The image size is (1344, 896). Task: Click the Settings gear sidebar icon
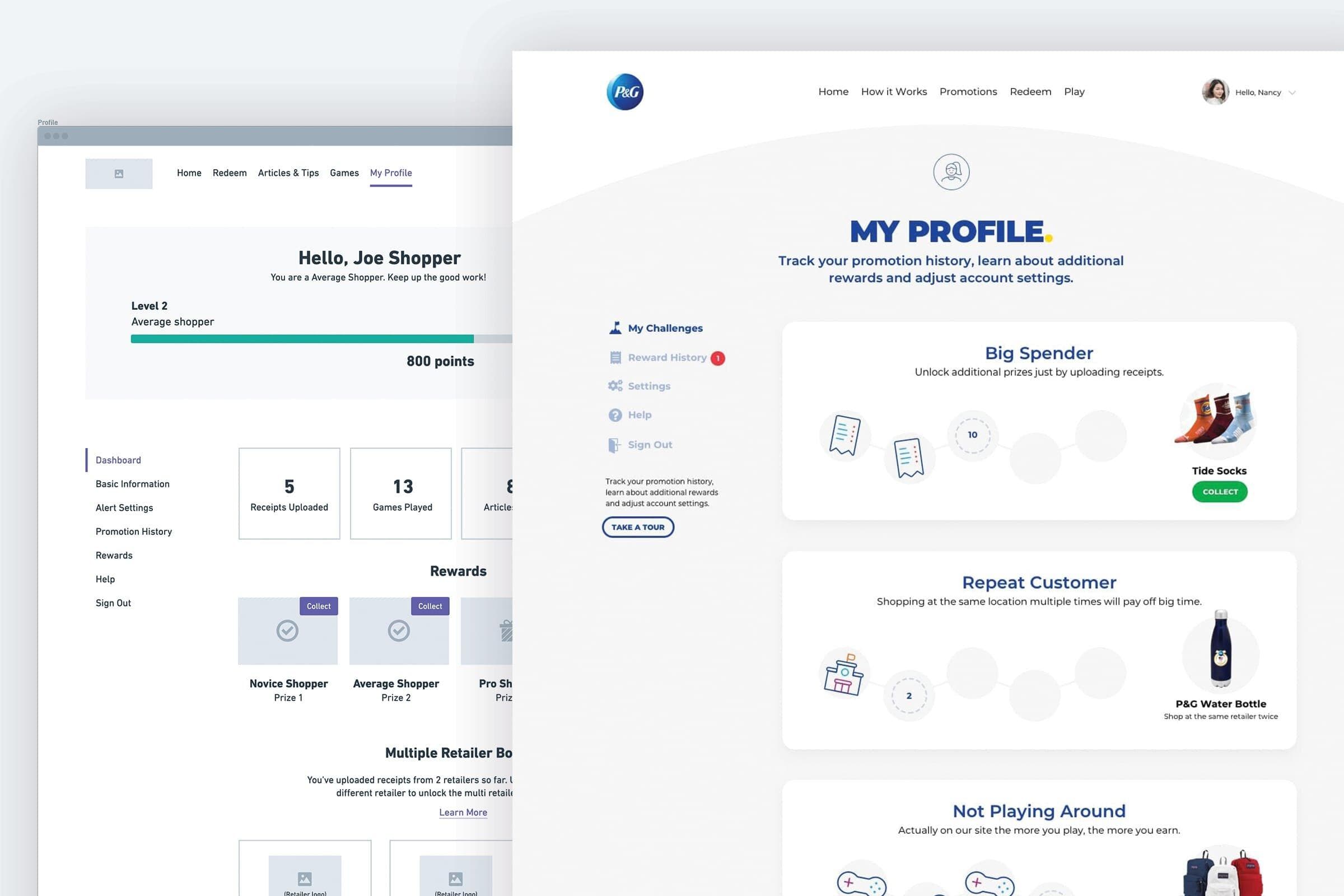(x=614, y=386)
